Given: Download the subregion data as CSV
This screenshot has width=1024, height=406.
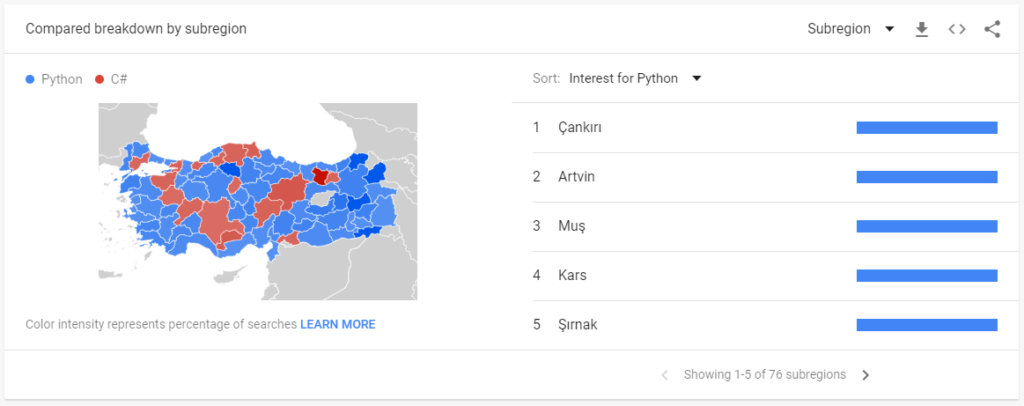Looking at the screenshot, I should [922, 29].
